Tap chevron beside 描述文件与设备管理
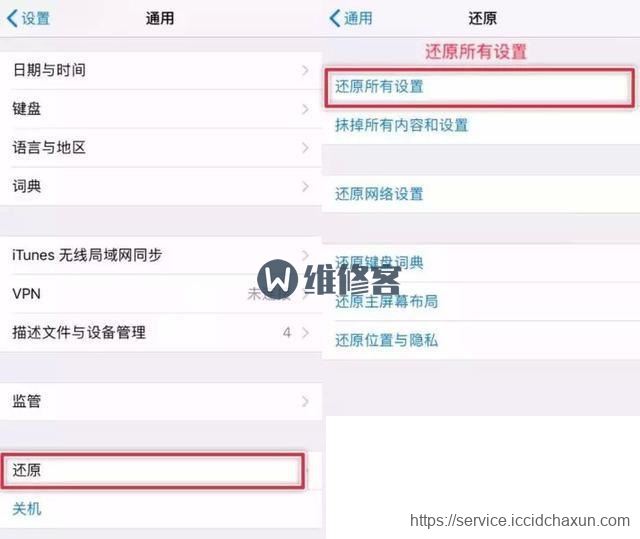The height and width of the screenshot is (539, 640). 305,333
